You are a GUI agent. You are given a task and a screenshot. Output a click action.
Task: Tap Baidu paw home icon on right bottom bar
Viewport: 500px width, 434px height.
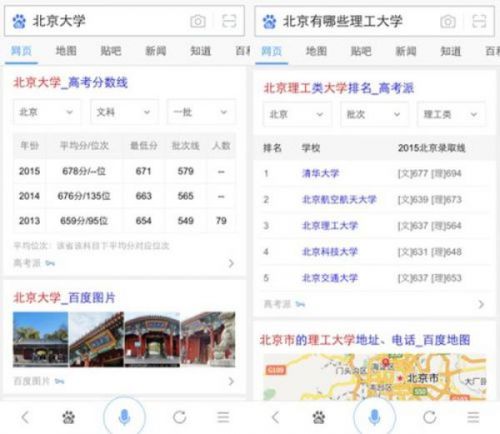click(319, 417)
